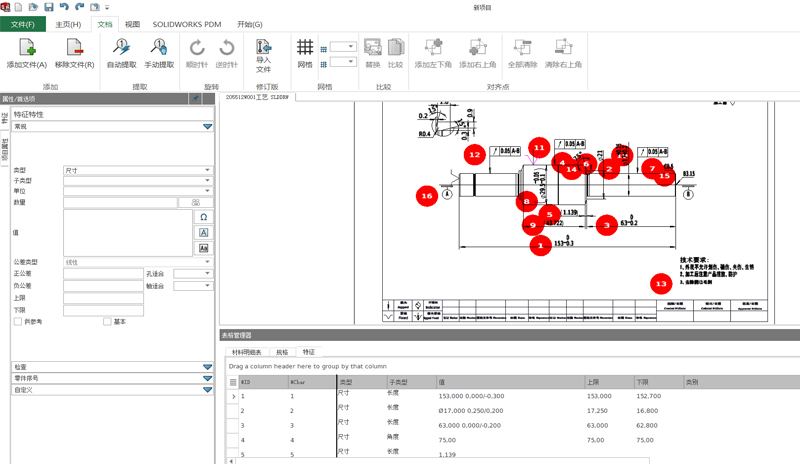Open the 类型 dropdown showing 尺寸

tap(138, 170)
